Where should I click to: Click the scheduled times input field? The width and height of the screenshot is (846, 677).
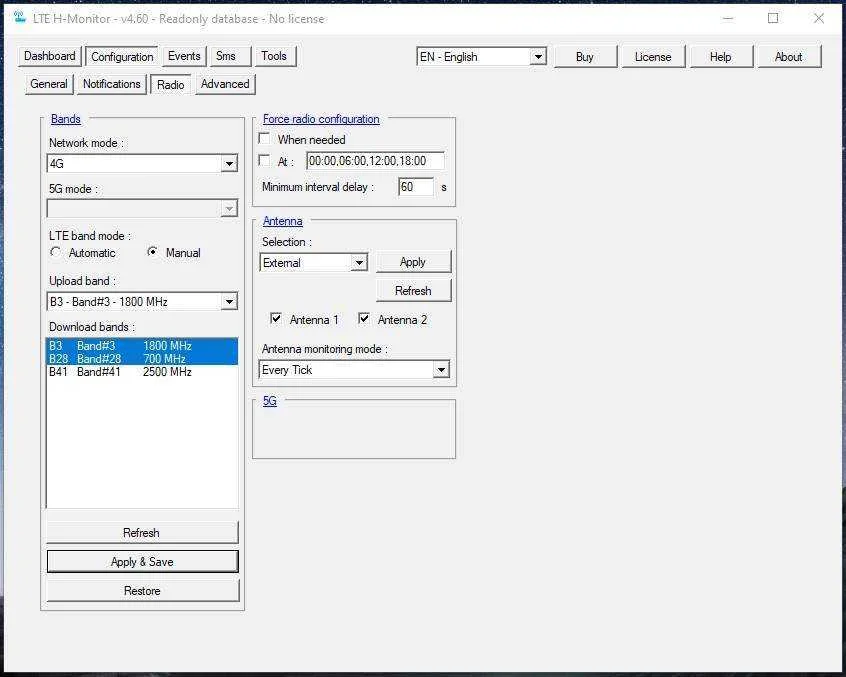pyautogui.click(x=376, y=161)
